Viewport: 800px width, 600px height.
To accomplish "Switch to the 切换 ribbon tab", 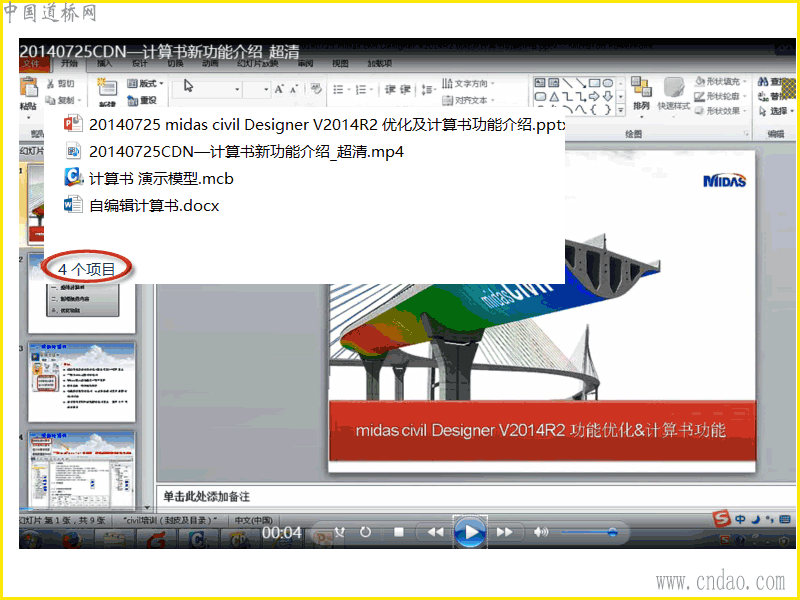I will pos(175,63).
